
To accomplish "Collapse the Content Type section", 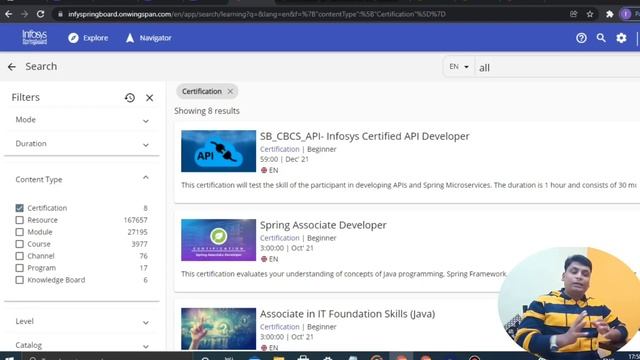I will pos(82,179).
